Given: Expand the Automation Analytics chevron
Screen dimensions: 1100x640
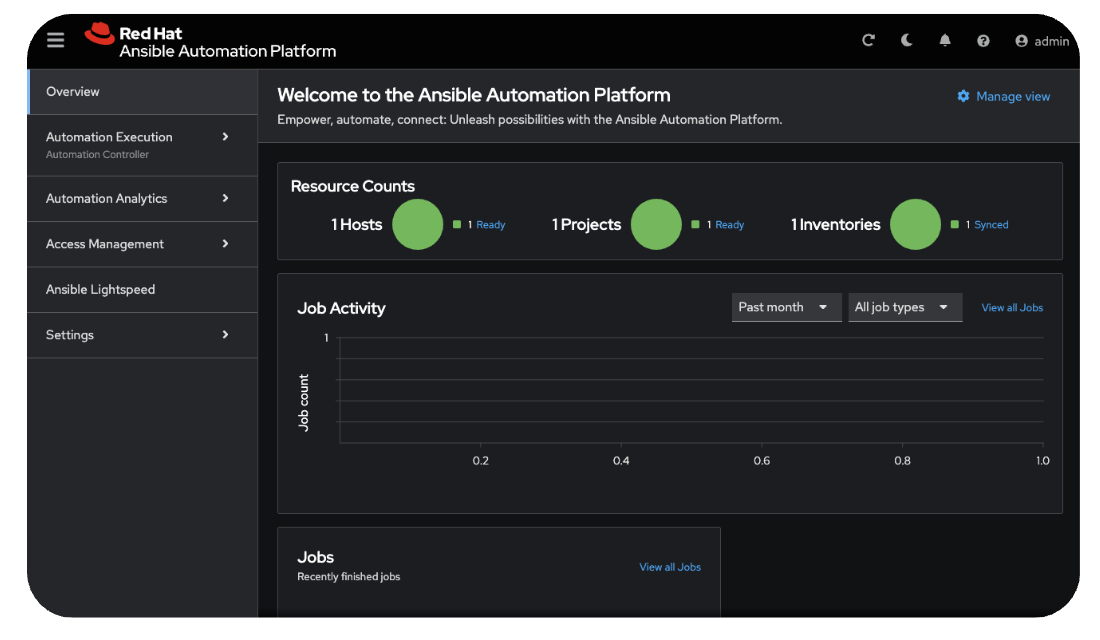Looking at the screenshot, I should click(225, 199).
